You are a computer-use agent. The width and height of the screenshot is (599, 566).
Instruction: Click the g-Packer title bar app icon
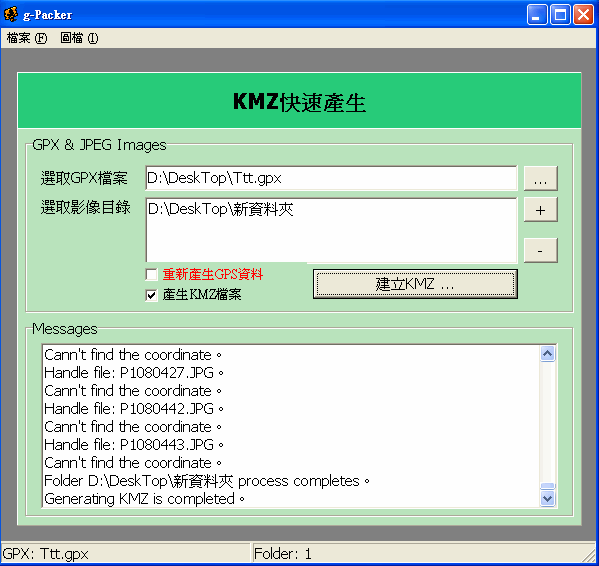coord(11,15)
